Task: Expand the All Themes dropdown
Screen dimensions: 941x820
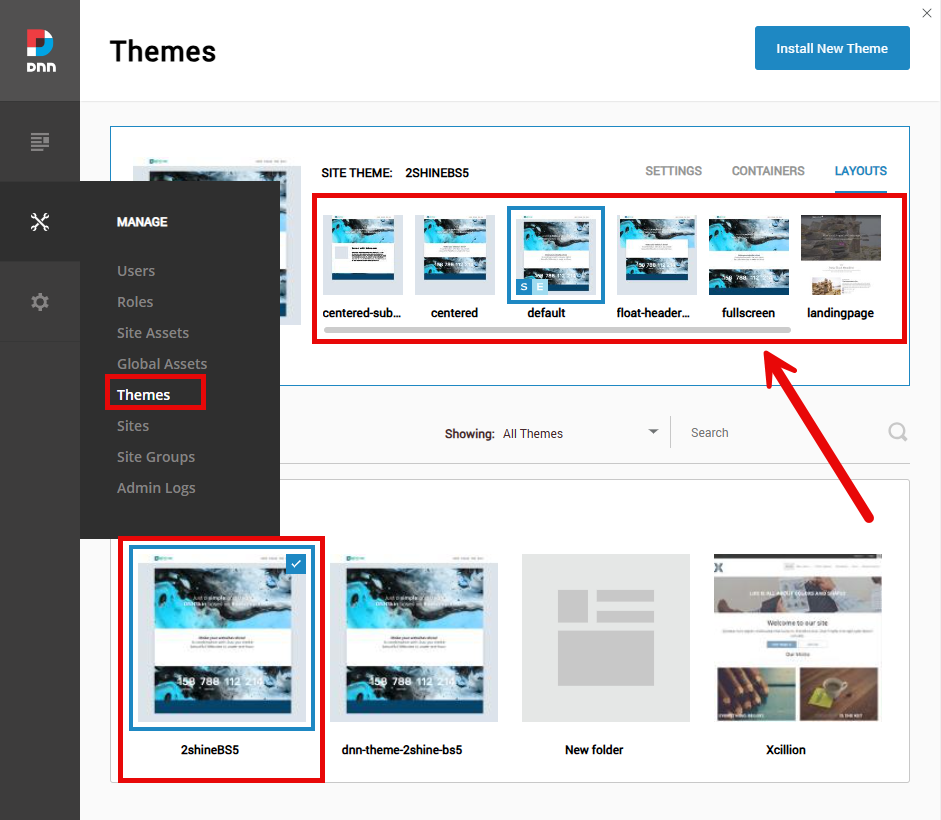Action: (x=653, y=432)
